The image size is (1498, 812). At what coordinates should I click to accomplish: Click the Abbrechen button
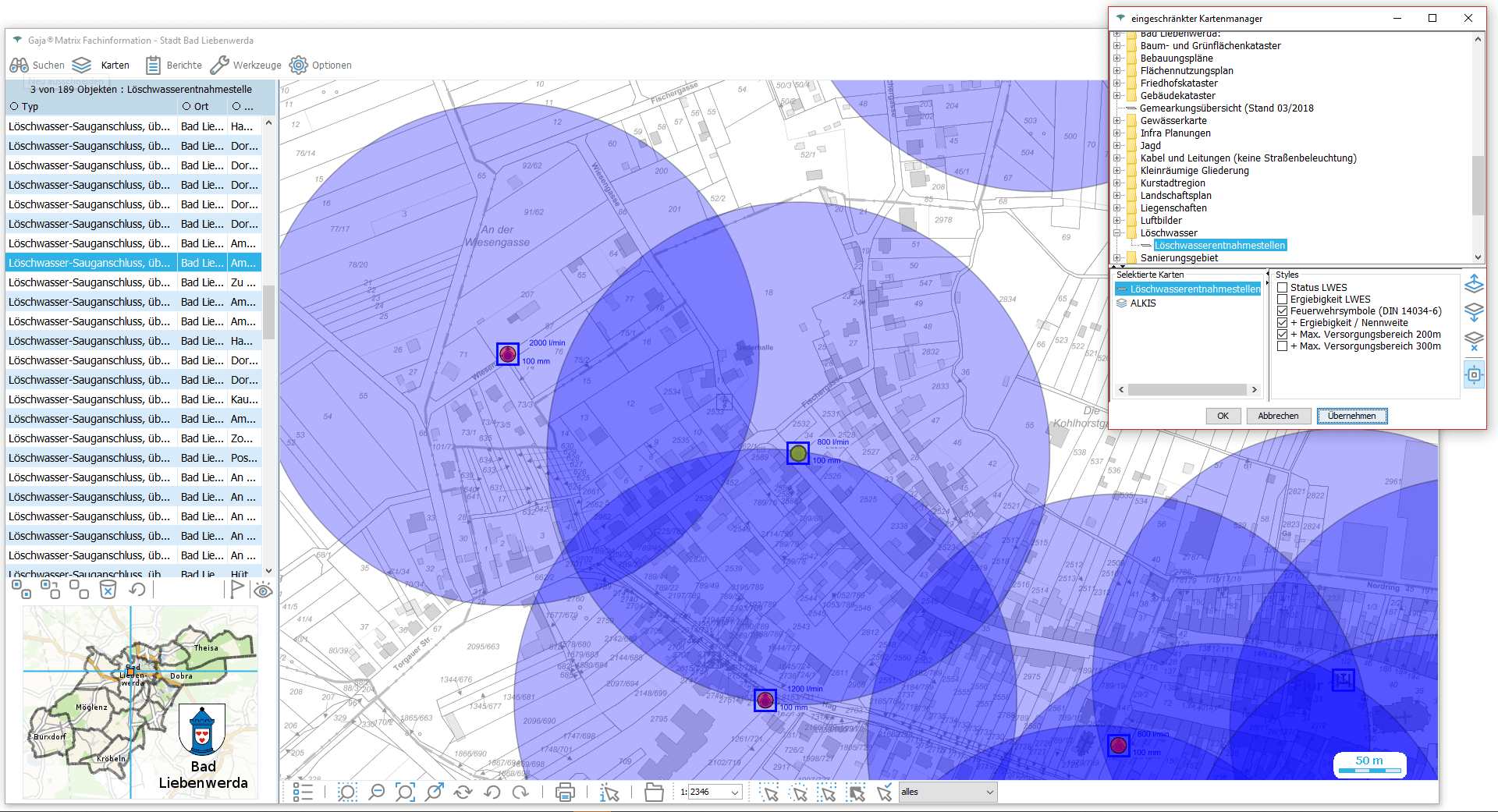point(1277,416)
